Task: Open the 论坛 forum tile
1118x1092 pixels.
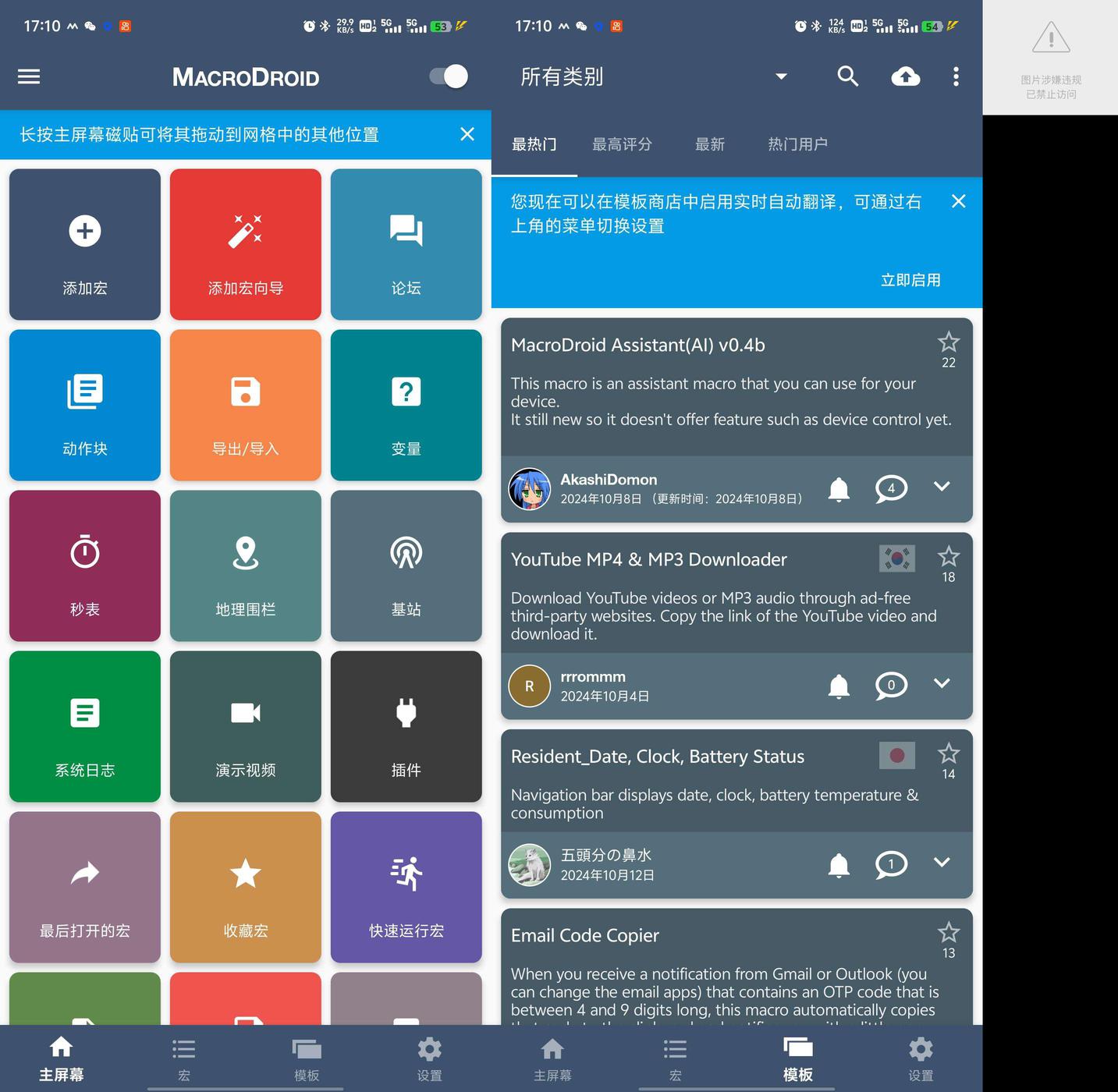Action: (406, 244)
